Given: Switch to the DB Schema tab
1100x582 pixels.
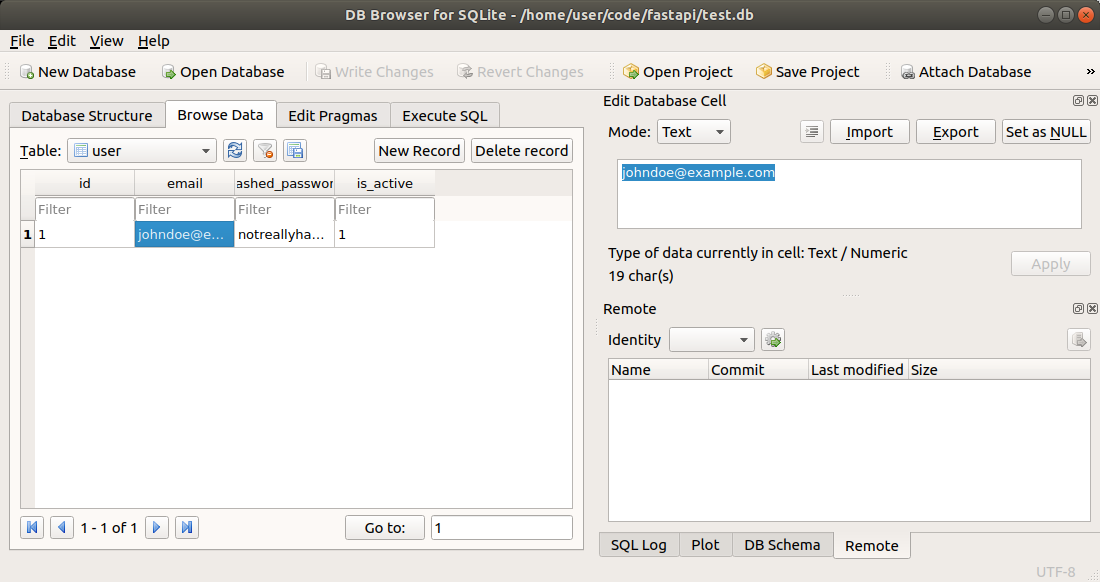Looking at the screenshot, I should click(782, 545).
